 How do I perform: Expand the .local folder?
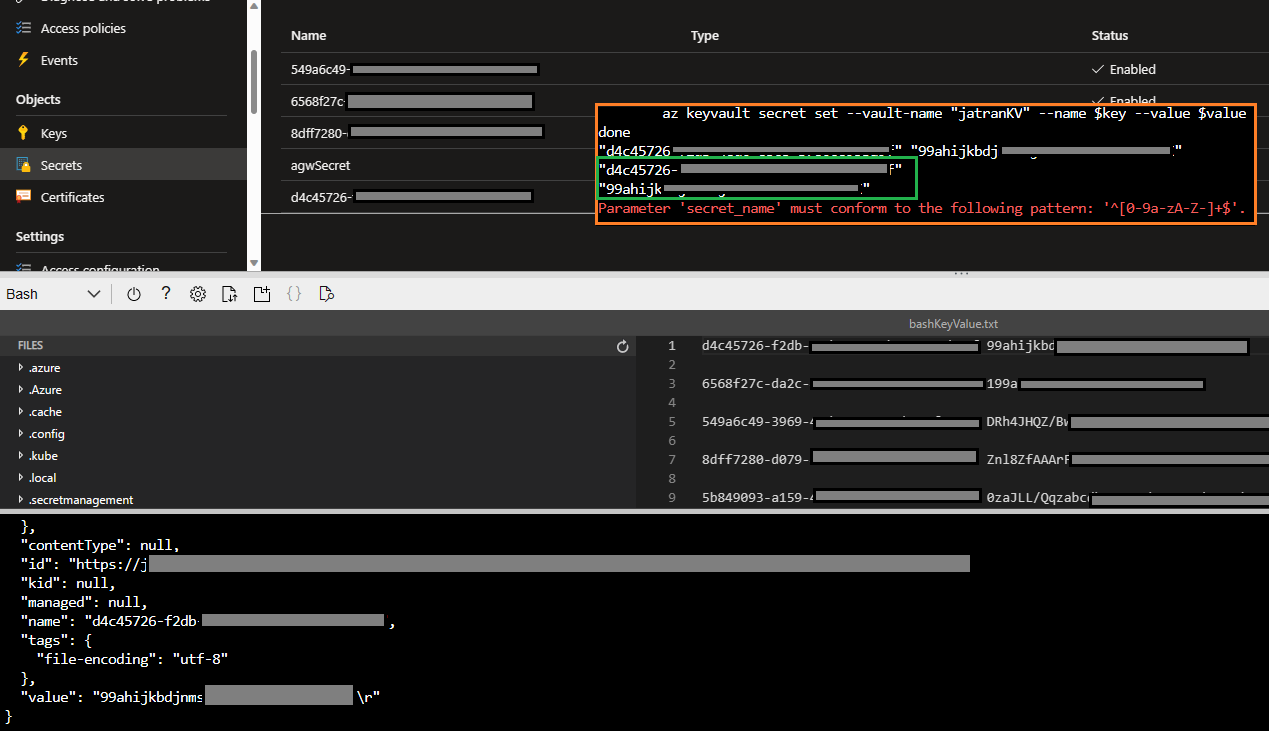(21, 478)
